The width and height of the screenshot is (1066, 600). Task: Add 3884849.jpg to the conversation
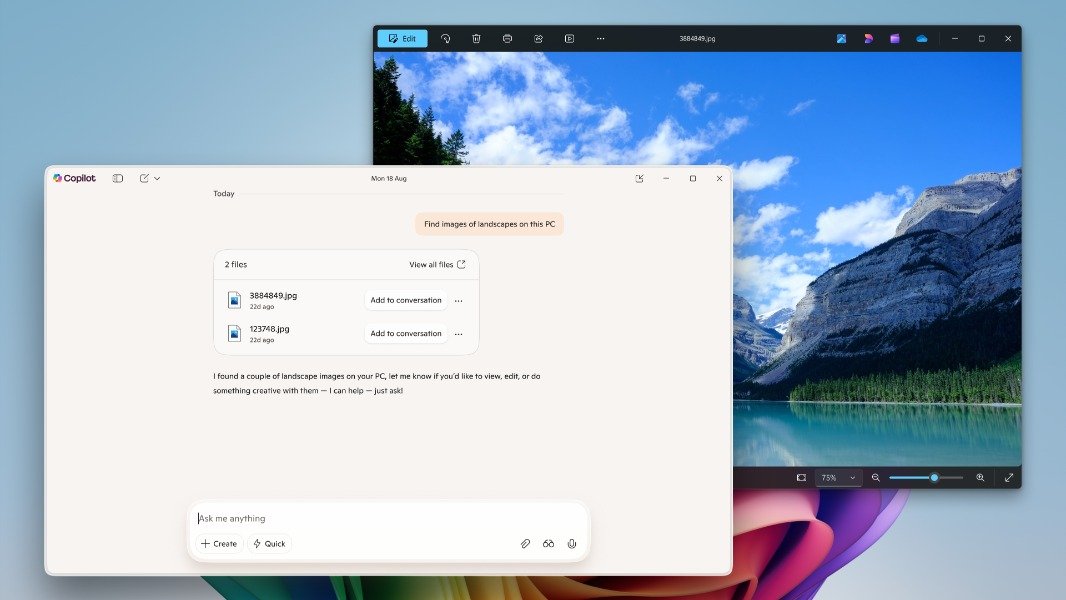click(x=405, y=300)
